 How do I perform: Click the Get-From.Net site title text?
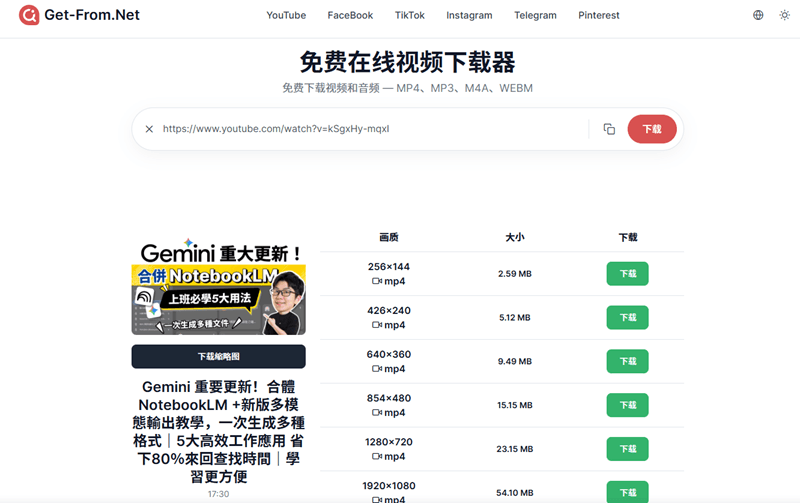pos(92,15)
